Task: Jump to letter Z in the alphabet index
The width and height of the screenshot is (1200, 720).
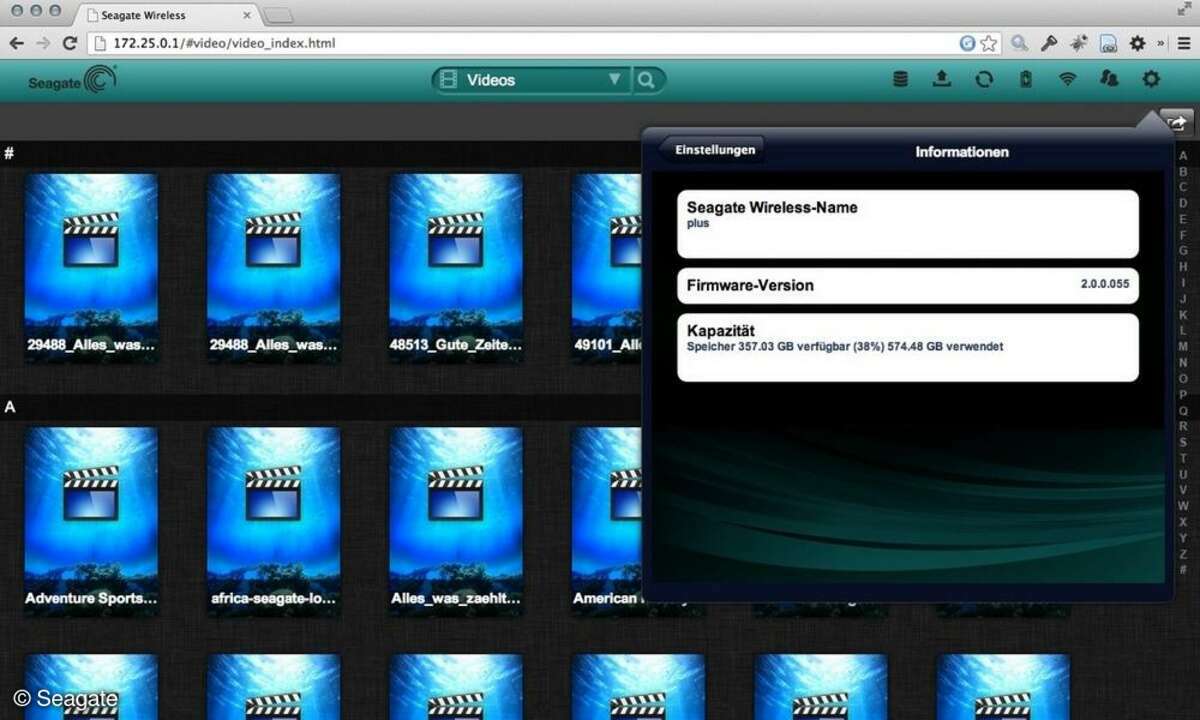Action: (x=1183, y=553)
